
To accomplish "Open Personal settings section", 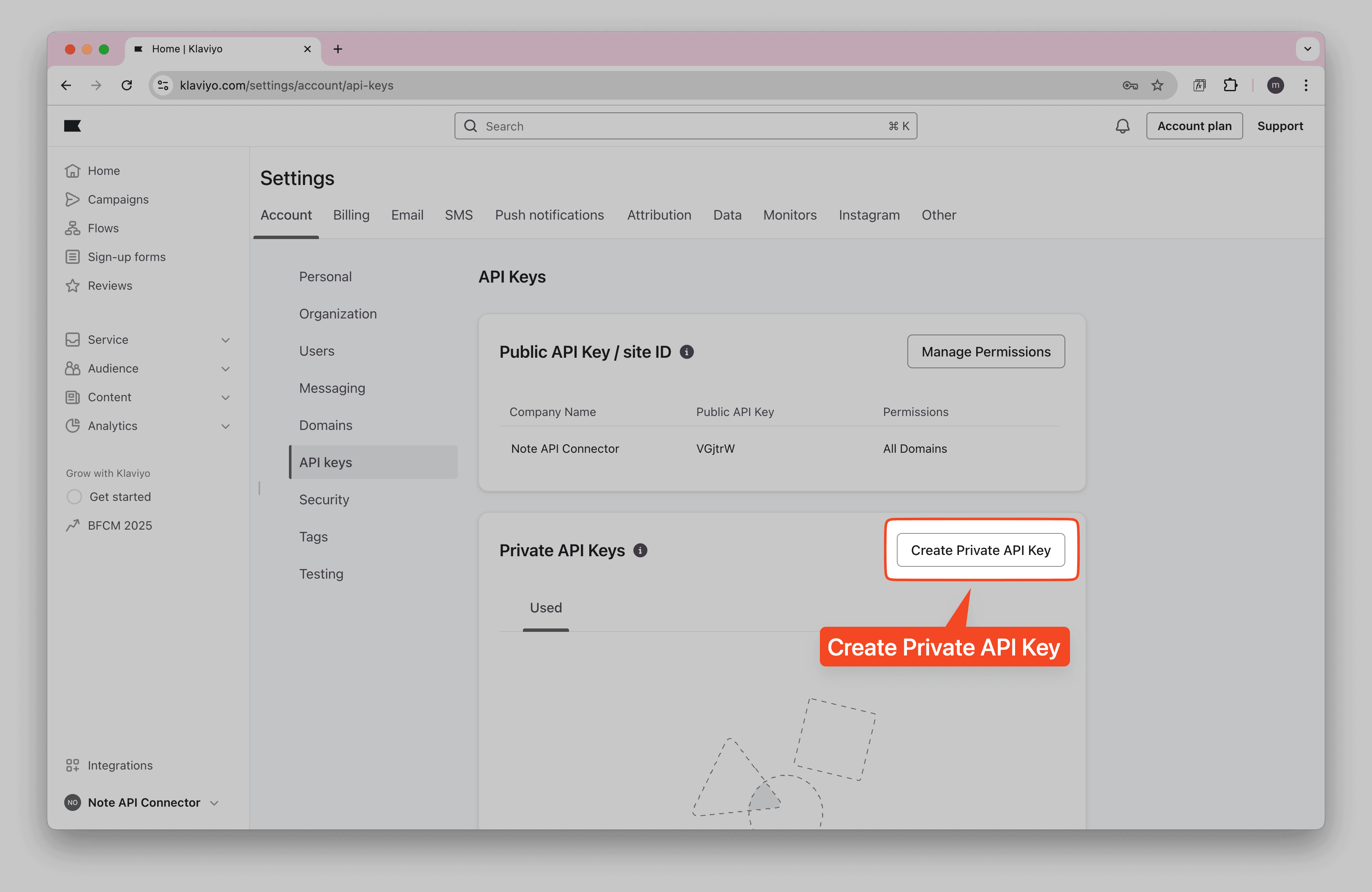I will [x=325, y=277].
